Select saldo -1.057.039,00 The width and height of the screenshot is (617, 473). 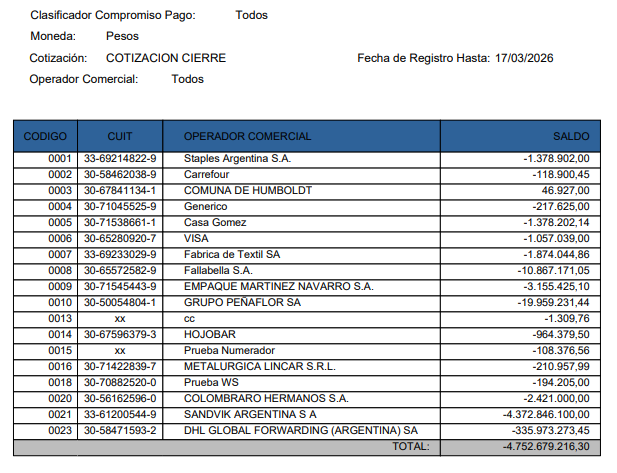coord(556,238)
